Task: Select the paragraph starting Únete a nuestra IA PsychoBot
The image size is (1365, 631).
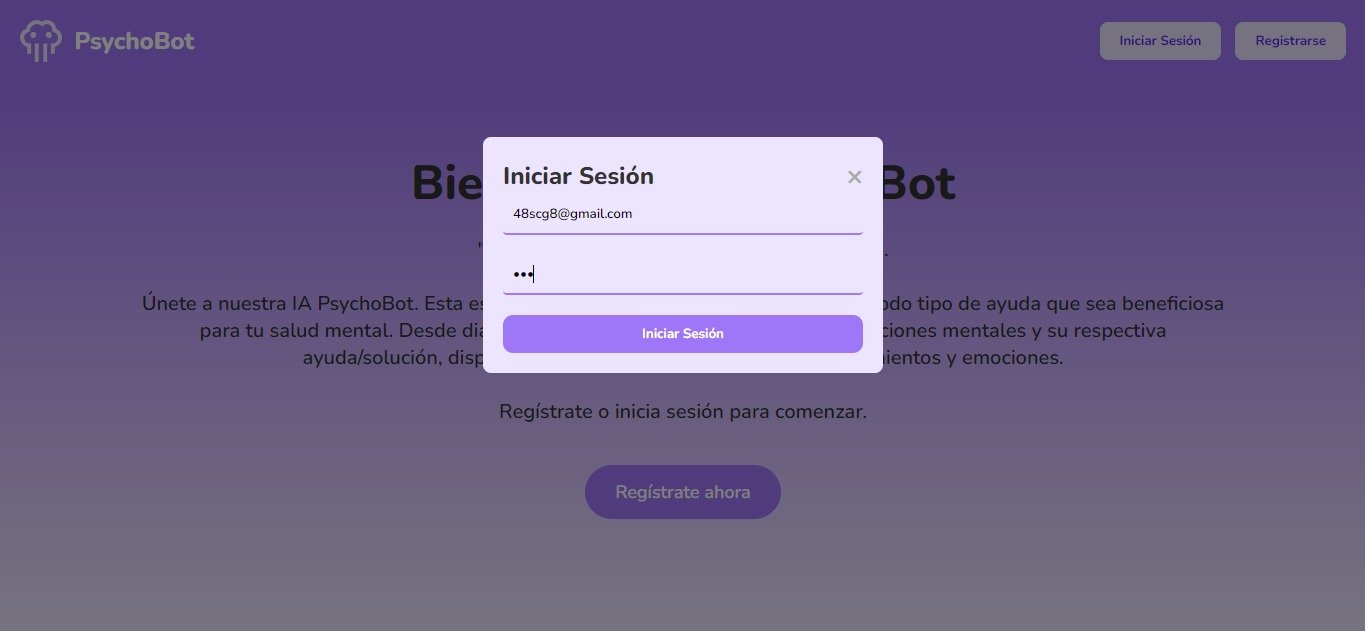Action: pos(683,330)
